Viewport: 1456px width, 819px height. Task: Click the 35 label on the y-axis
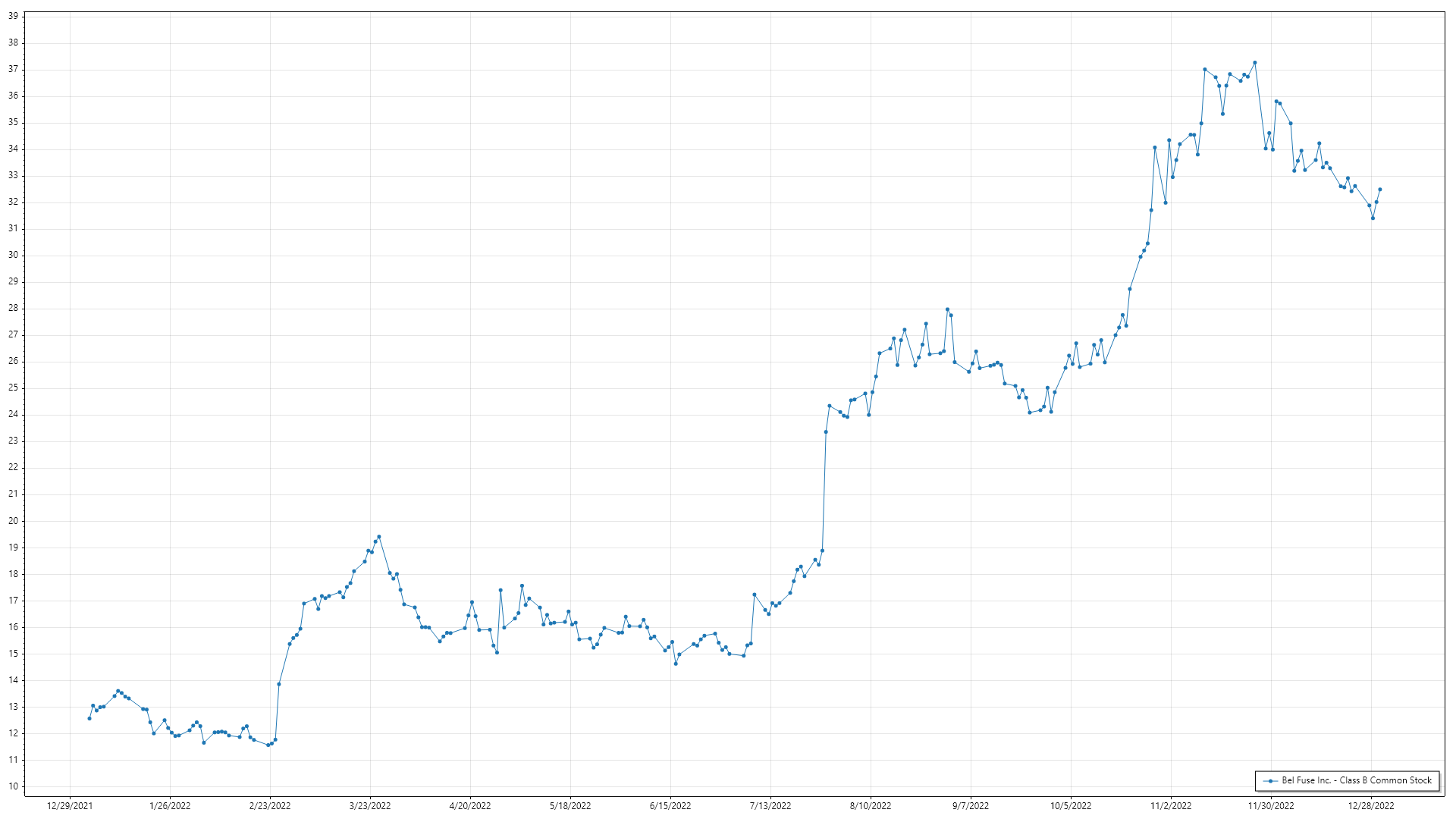pos(13,122)
